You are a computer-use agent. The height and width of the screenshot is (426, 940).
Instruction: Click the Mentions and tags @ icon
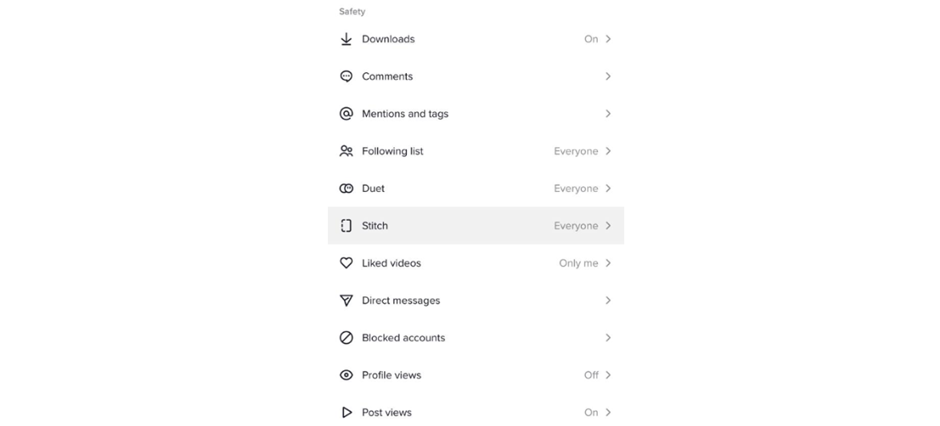pos(346,114)
